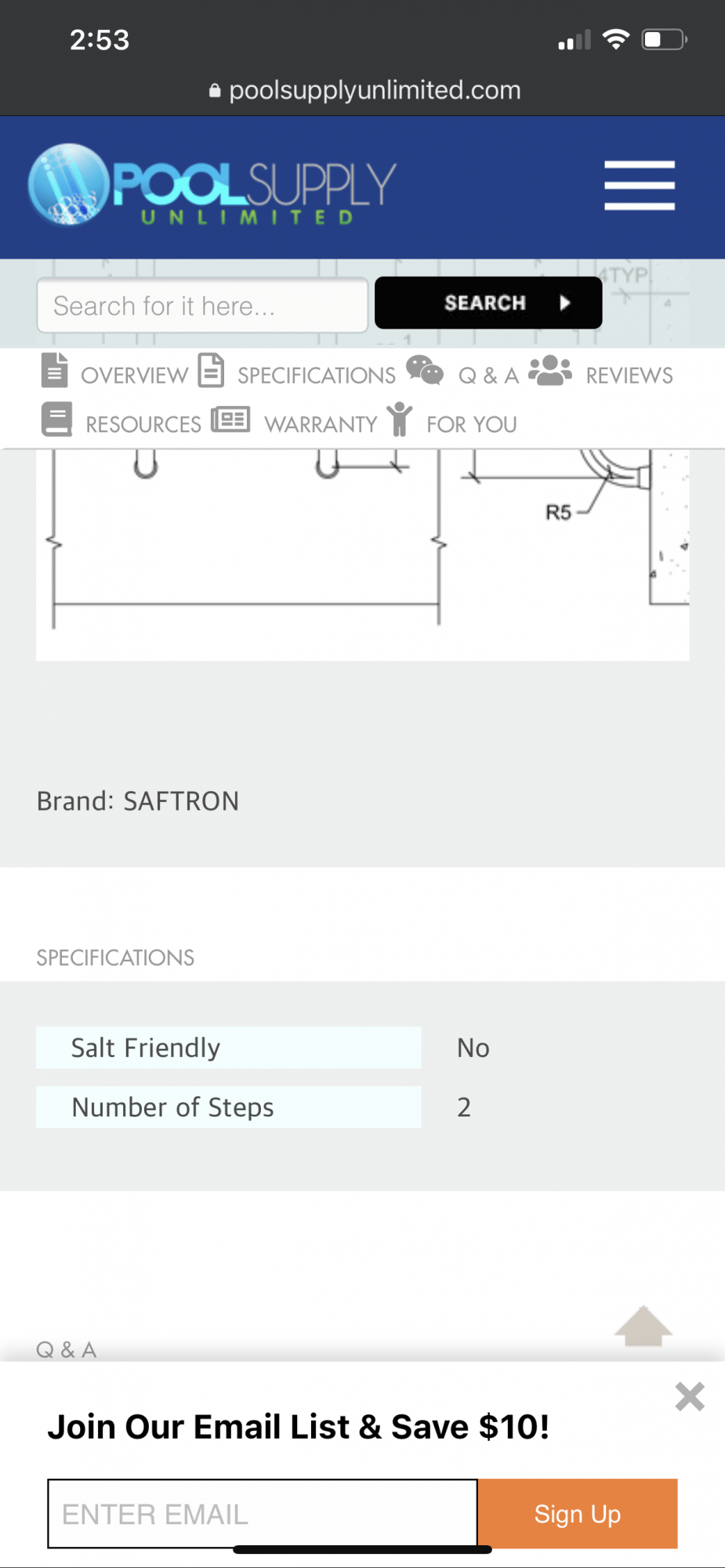Image resolution: width=725 pixels, height=1568 pixels.
Task: Click the orange Sign Up button
Action: 578,1514
